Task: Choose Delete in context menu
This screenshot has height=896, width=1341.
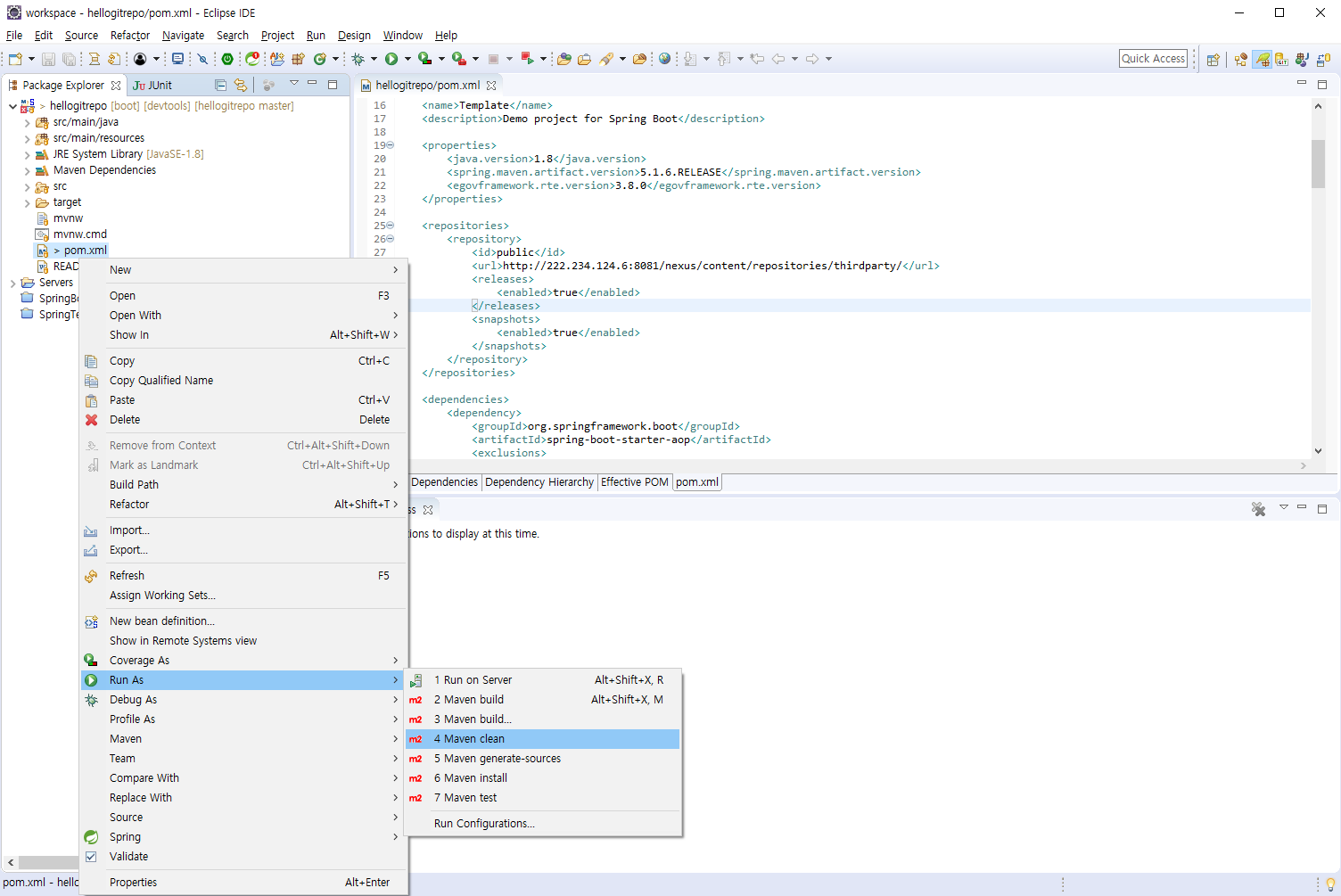Action: pos(243,420)
